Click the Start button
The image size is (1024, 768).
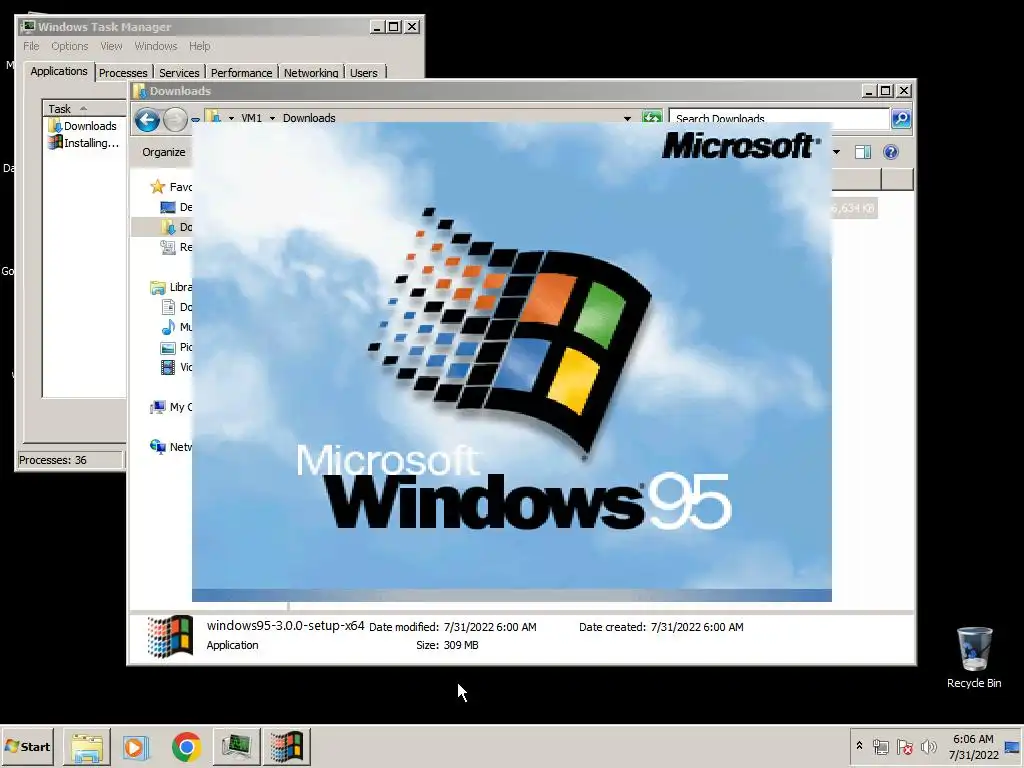click(27, 746)
